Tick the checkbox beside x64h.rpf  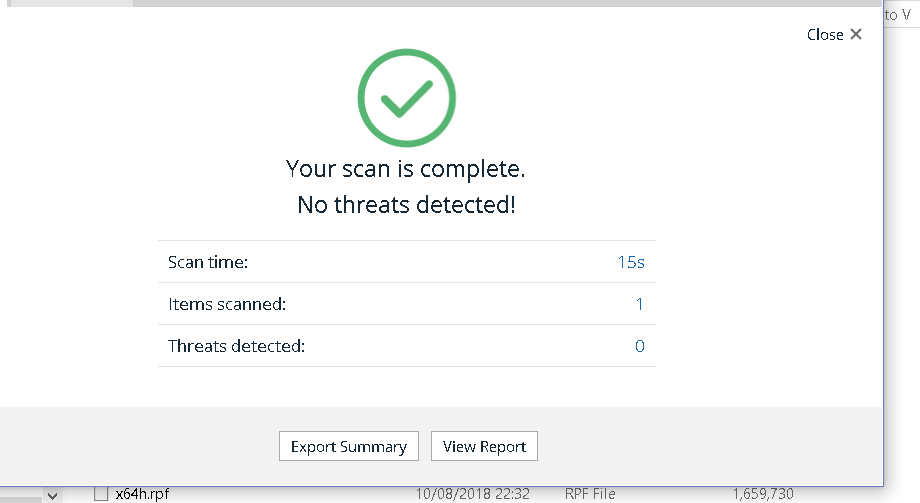coord(100,494)
